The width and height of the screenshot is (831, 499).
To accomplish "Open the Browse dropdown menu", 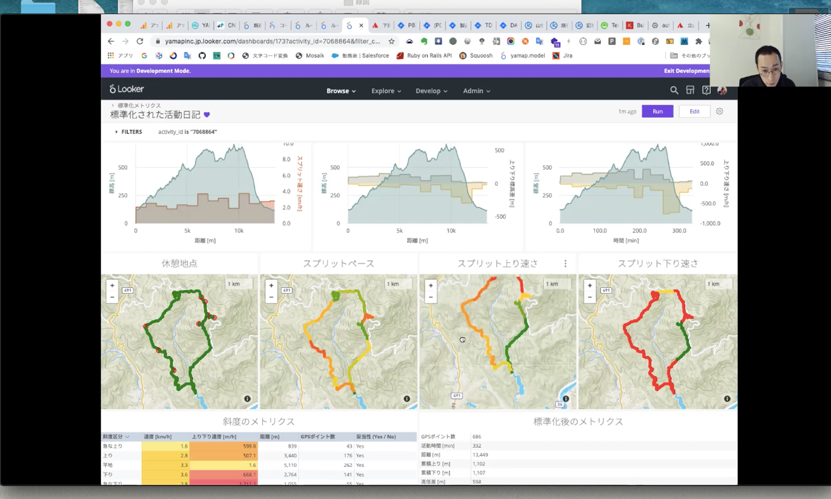I will pyautogui.click(x=341, y=91).
